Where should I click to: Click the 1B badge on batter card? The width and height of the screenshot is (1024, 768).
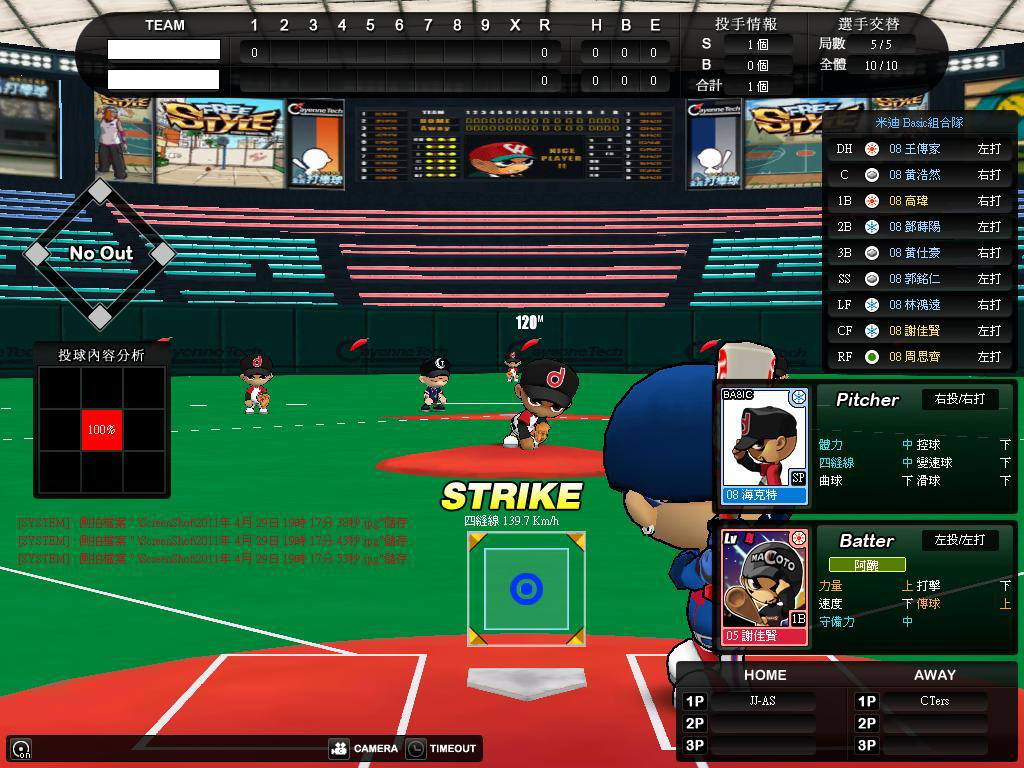798,619
